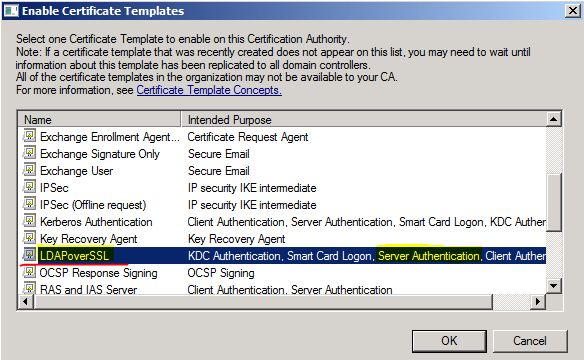Click the OCSP Response Signing template icon
The height and width of the screenshot is (360, 584).
[x=29, y=272]
